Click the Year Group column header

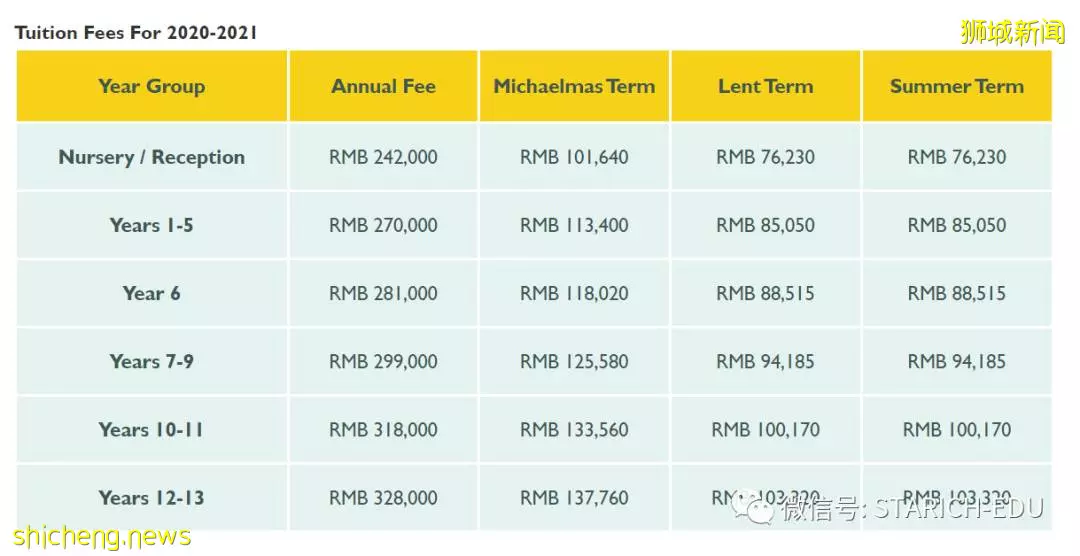point(152,86)
